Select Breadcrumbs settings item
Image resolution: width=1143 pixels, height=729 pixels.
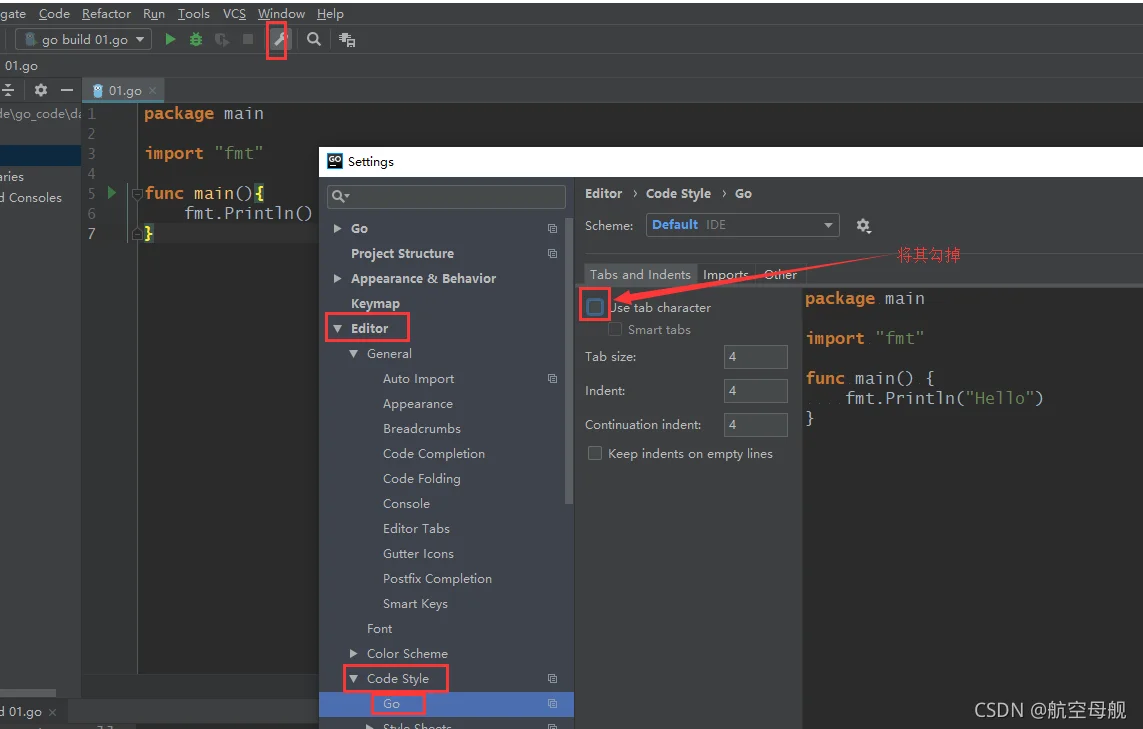click(421, 429)
